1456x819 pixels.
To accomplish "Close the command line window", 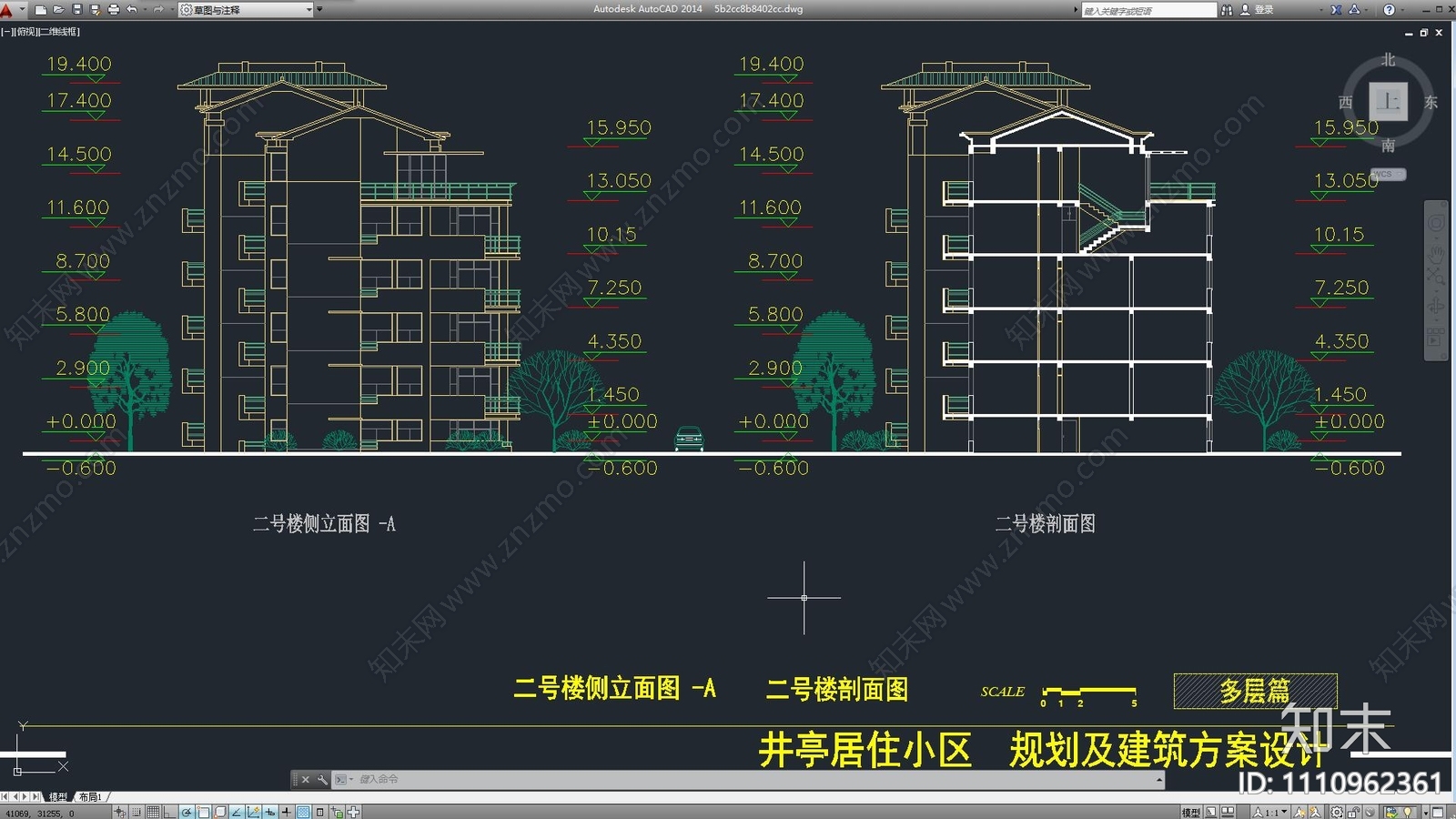I will (x=306, y=780).
